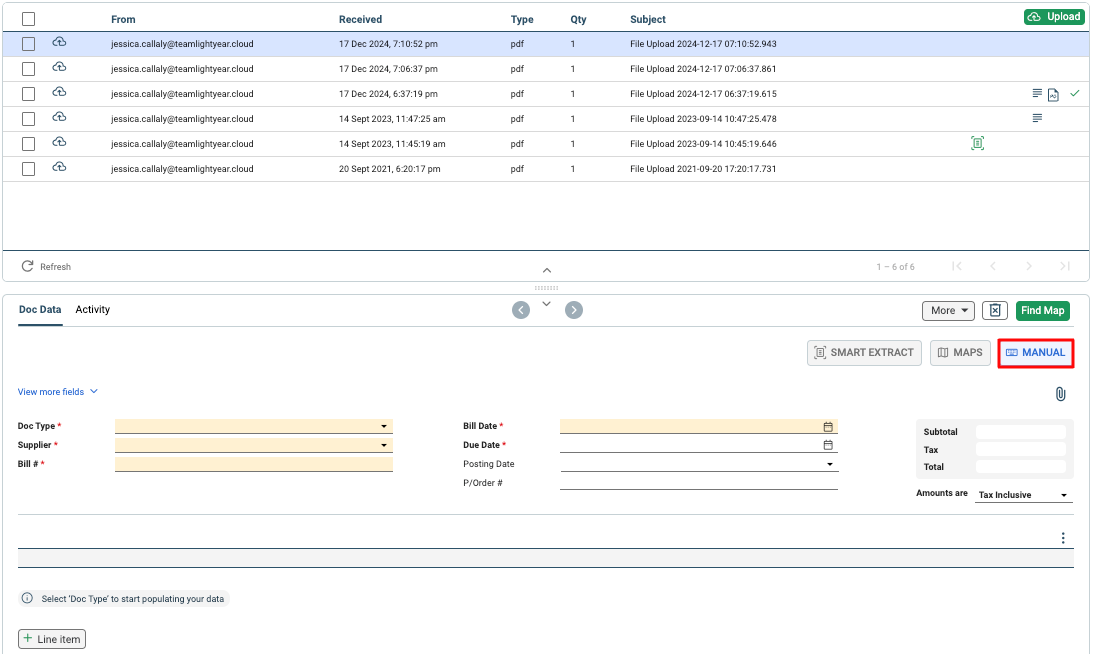Click the discard document X icon next to More

pos(995,310)
